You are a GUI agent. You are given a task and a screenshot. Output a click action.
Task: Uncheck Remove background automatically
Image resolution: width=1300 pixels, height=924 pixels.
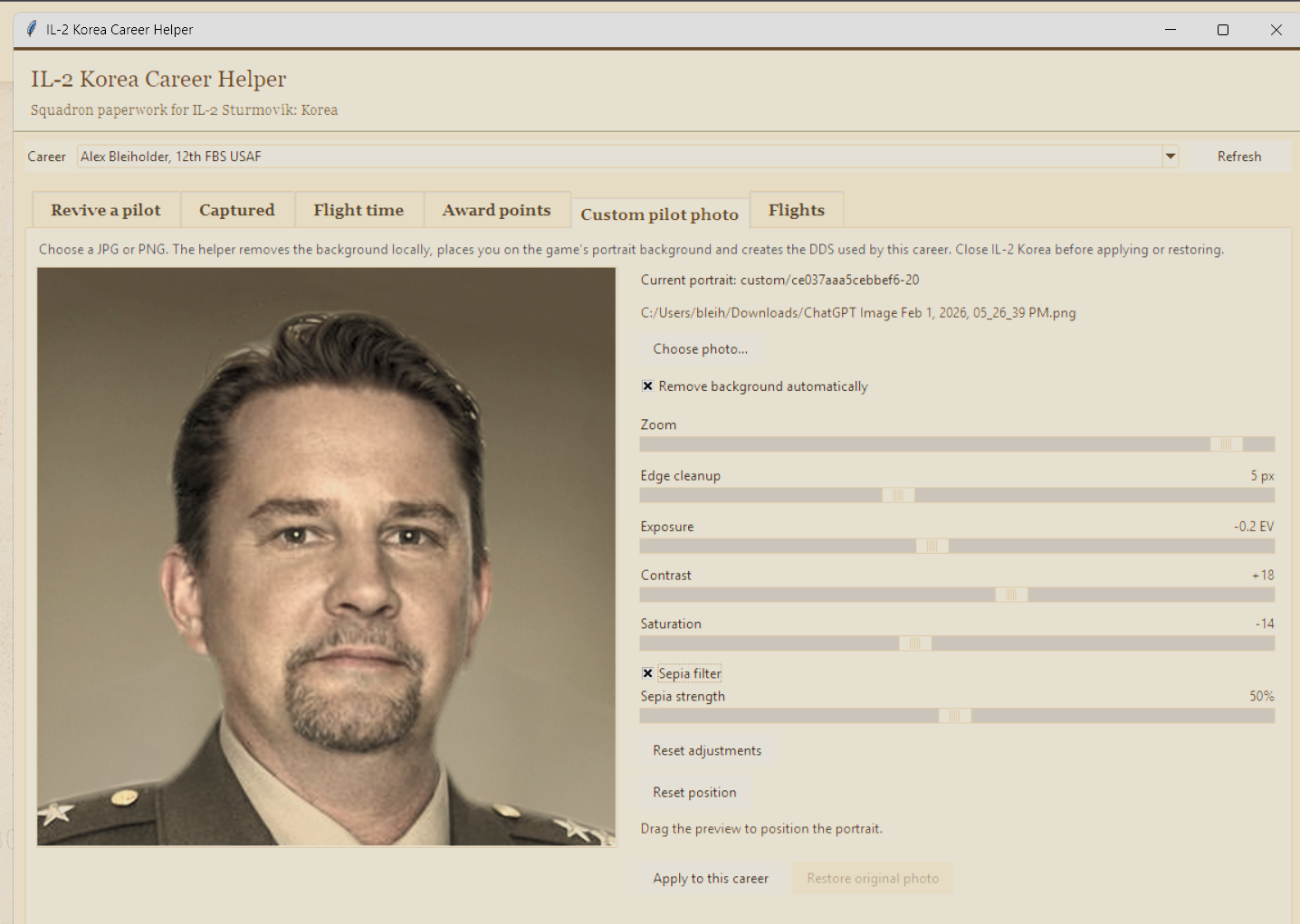coord(647,386)
